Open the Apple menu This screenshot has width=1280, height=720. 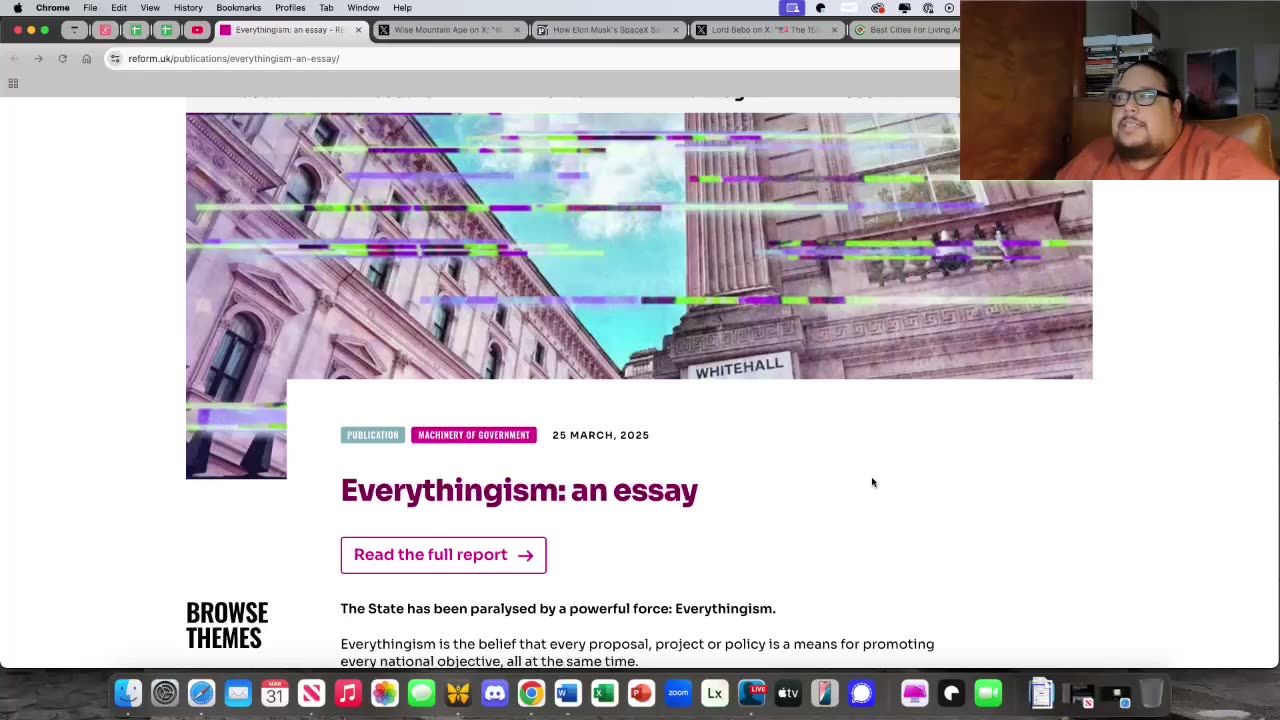[x=17, y=8]
